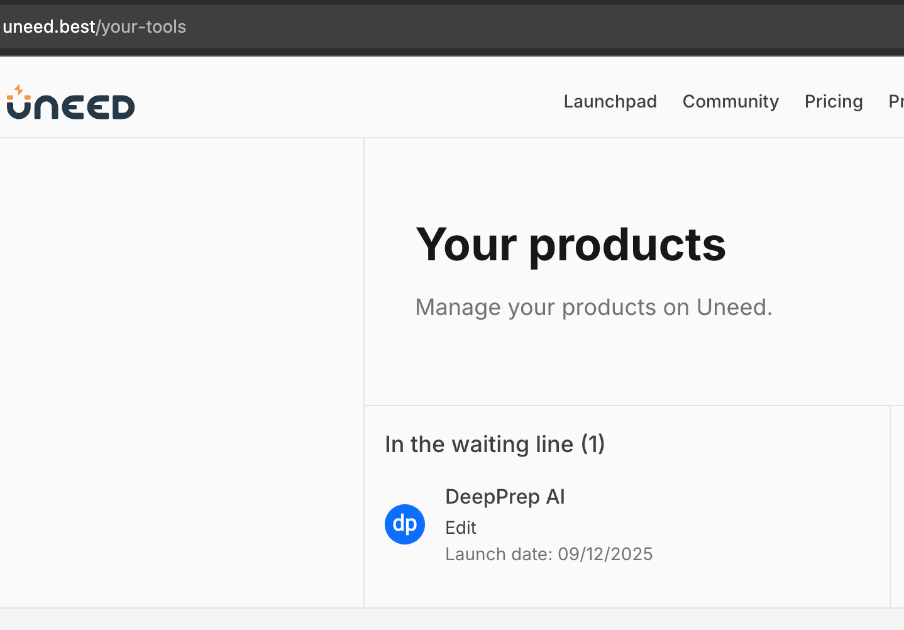Click the '/your-tools' path in the URL

pyautogui.click(x=142, y=27)
